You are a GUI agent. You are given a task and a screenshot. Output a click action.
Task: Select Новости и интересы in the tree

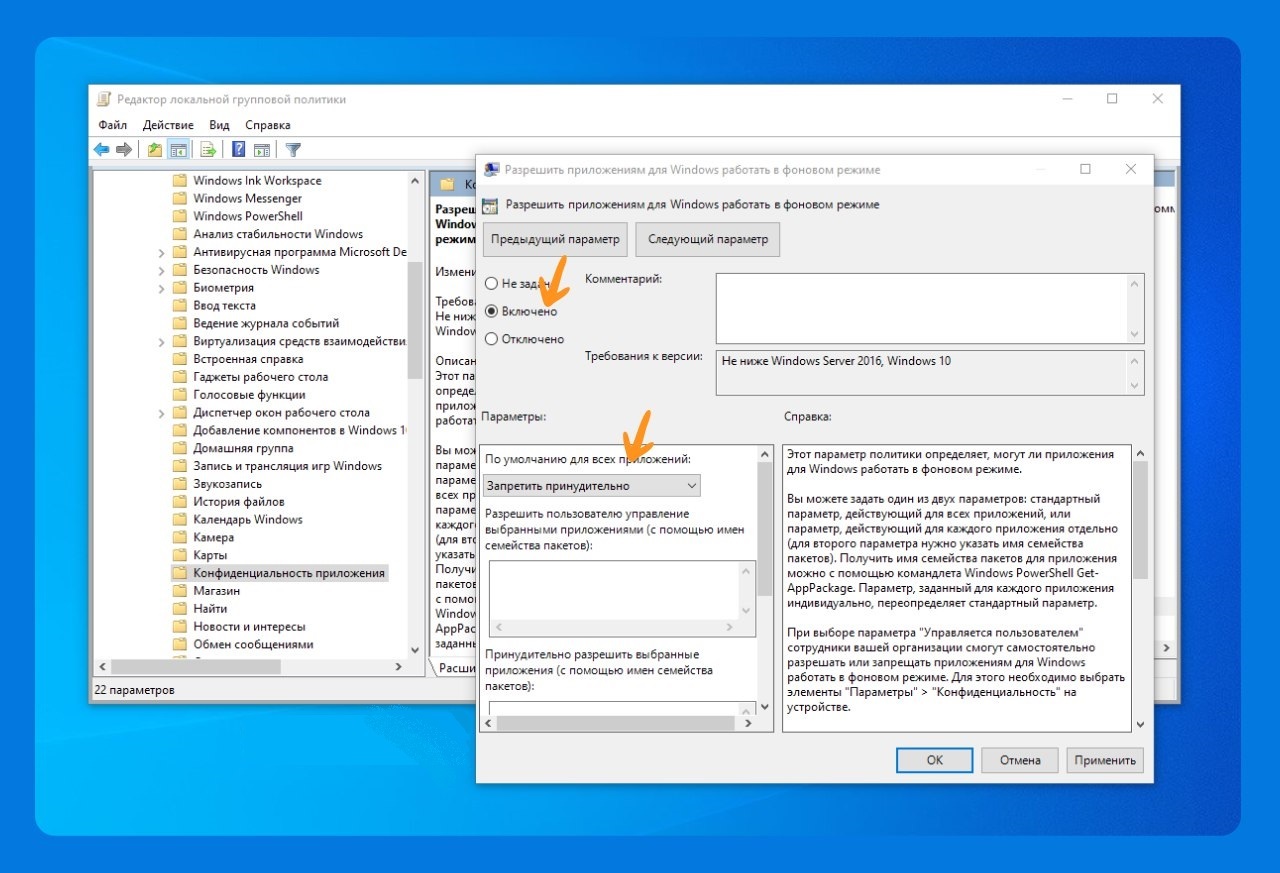click(249, 626)
